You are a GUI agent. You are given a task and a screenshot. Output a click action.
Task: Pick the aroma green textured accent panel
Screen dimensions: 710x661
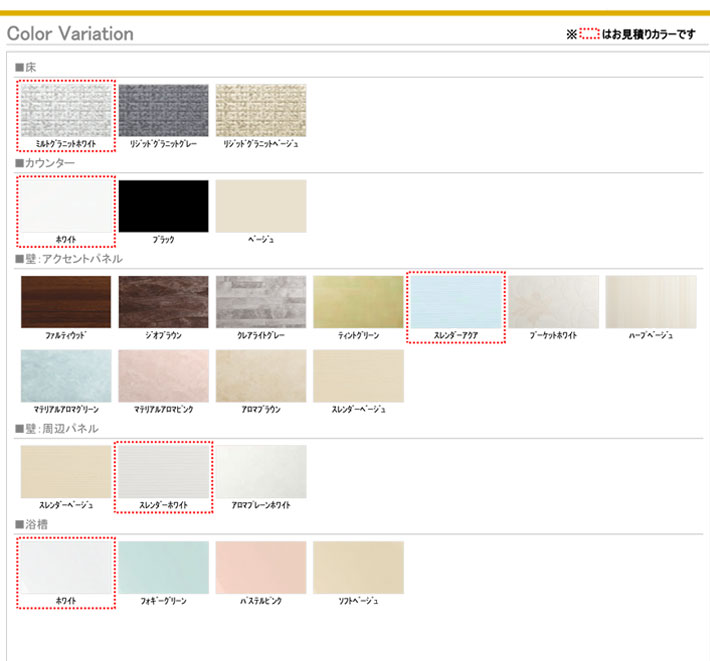(66, 376)
